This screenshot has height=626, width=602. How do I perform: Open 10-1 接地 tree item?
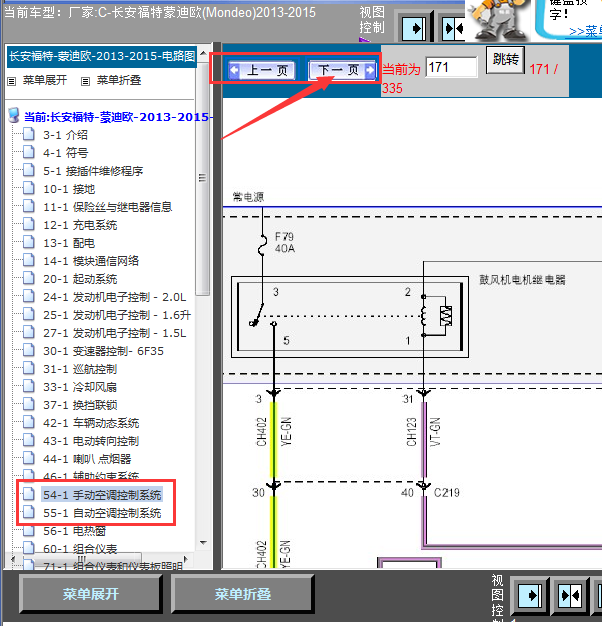(x=69, y=189)
